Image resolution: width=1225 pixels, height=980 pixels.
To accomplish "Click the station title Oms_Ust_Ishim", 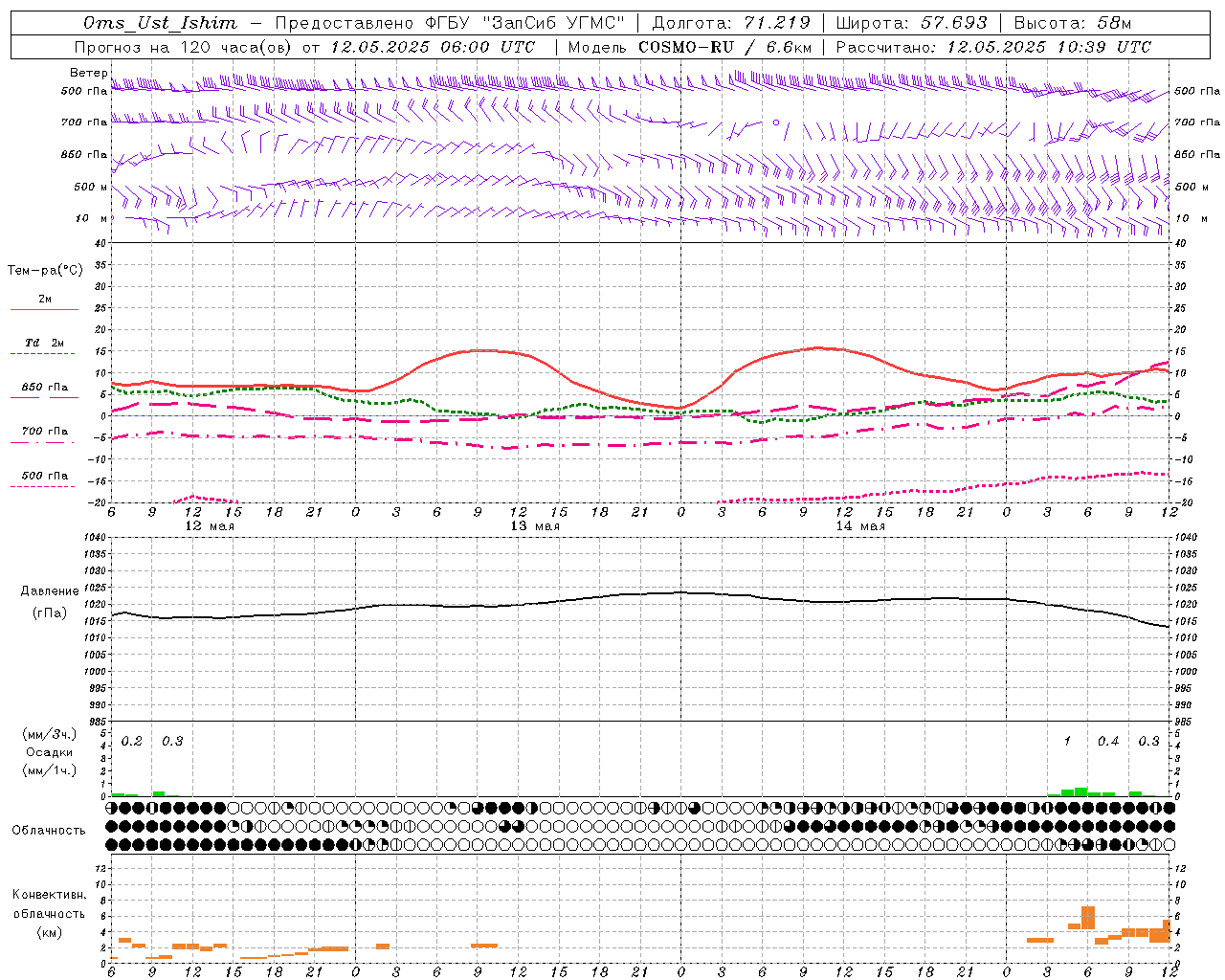I will click(160, 23).
